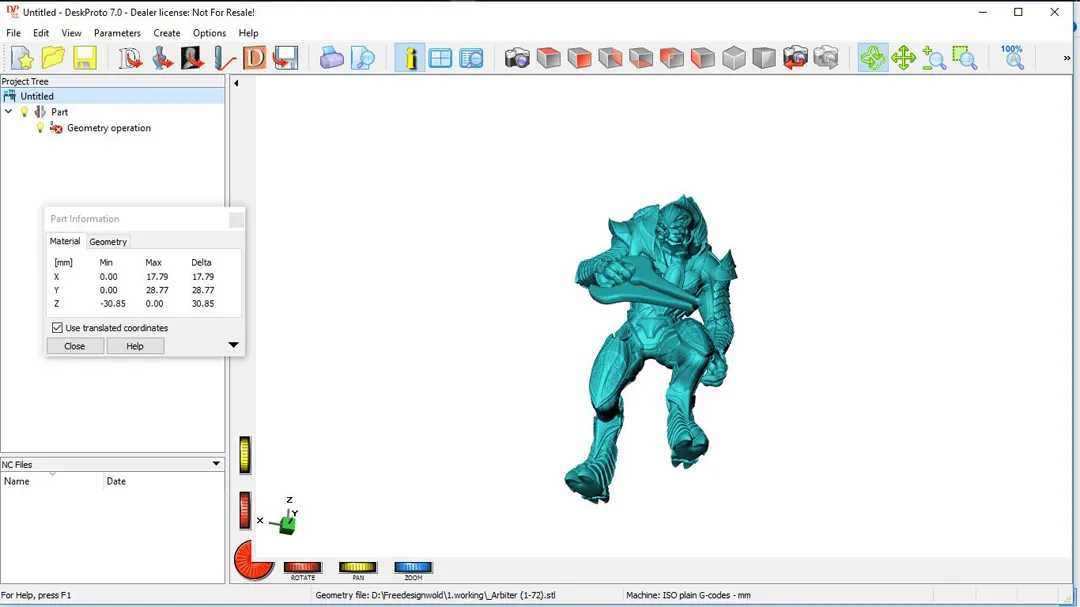The width and height of the screenshot is (1080, 607).
Task: Click the orange D icon in the toolbar
Action: click(x=254, y=58)
